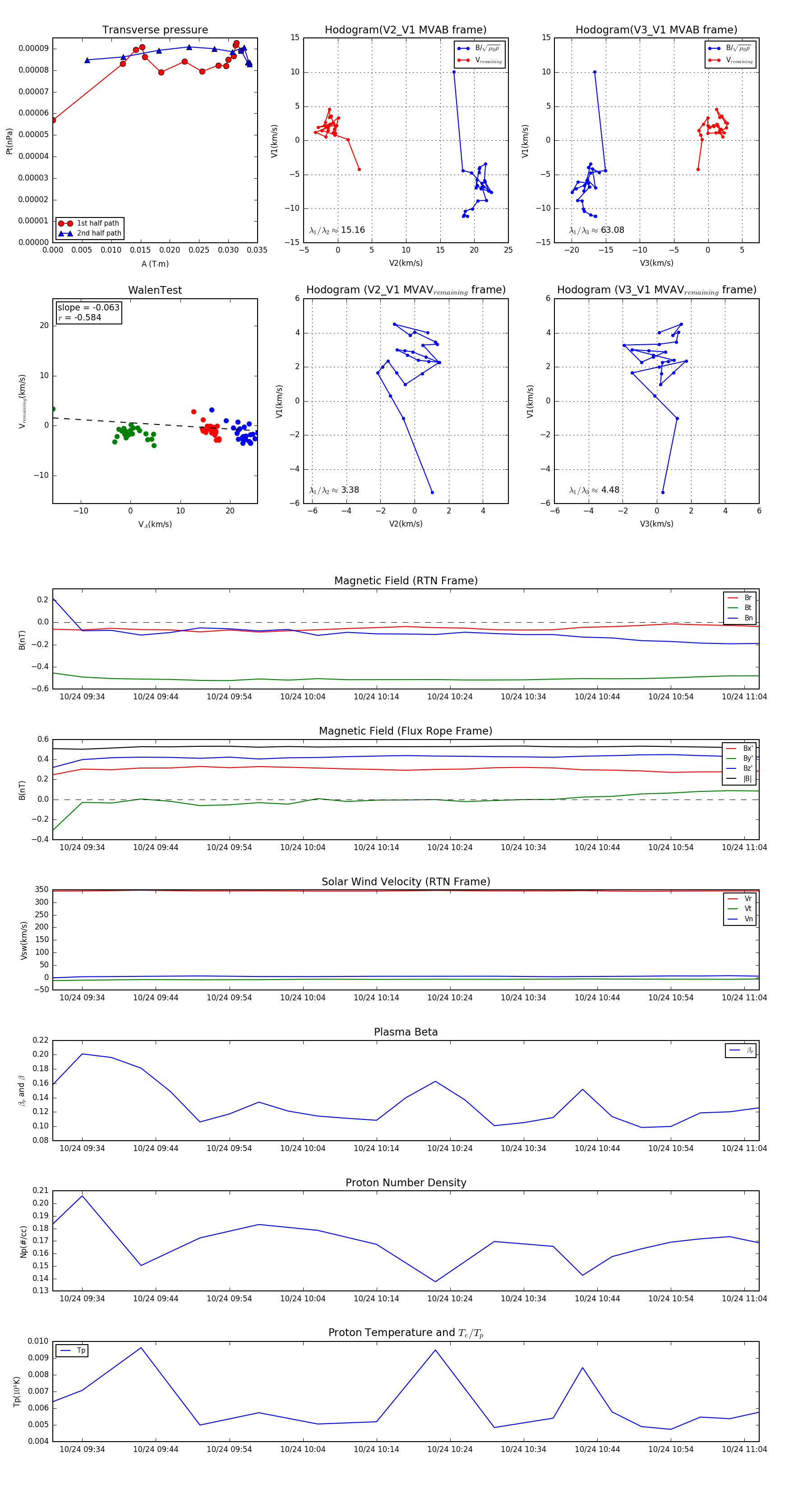Viewport: 812px width, 1489px height.
Task: Click the 'Pt(nPa)' y-axis label
Action: click(x=9, y=141)
